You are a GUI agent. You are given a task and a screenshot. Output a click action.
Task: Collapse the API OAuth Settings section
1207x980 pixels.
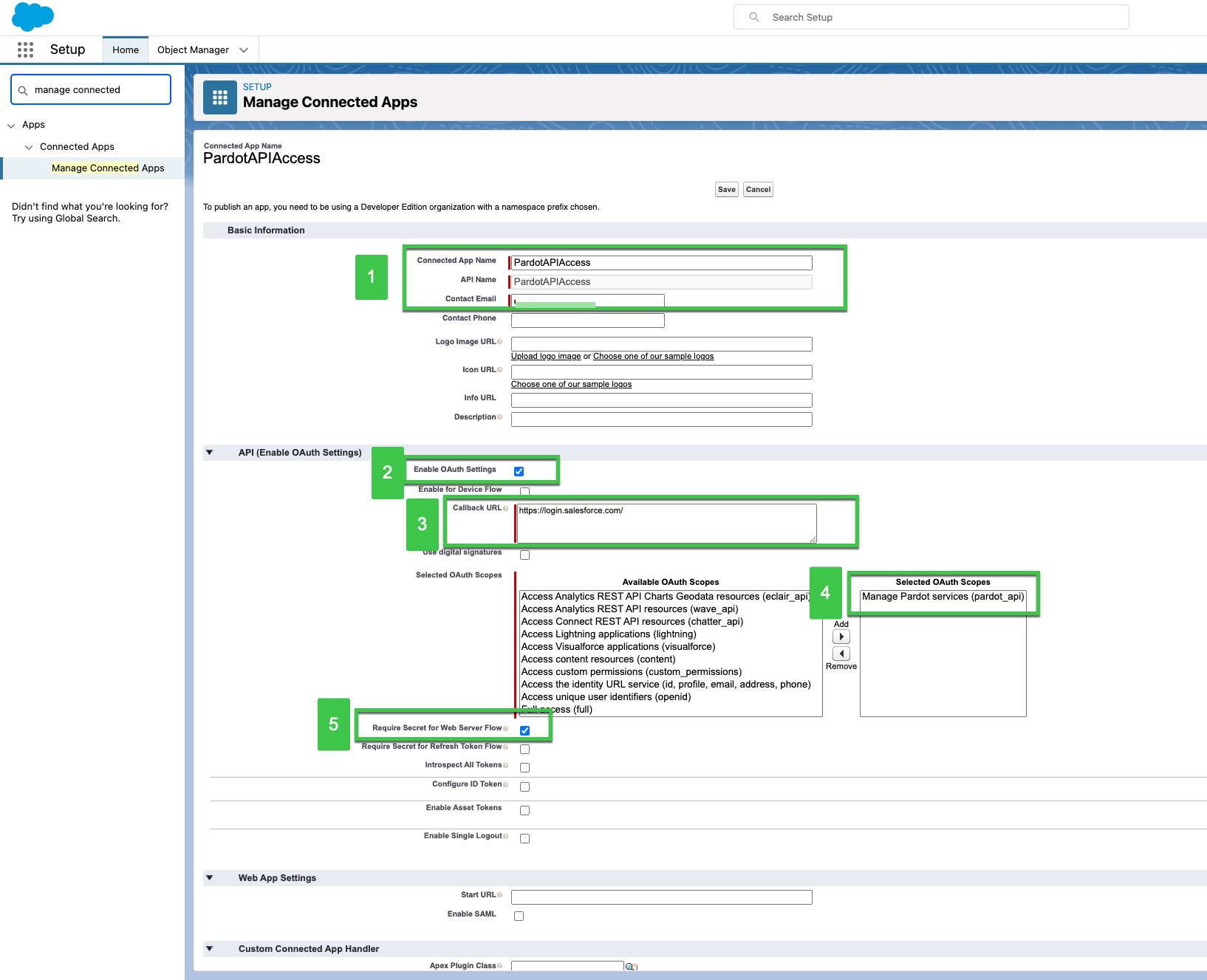211,453
